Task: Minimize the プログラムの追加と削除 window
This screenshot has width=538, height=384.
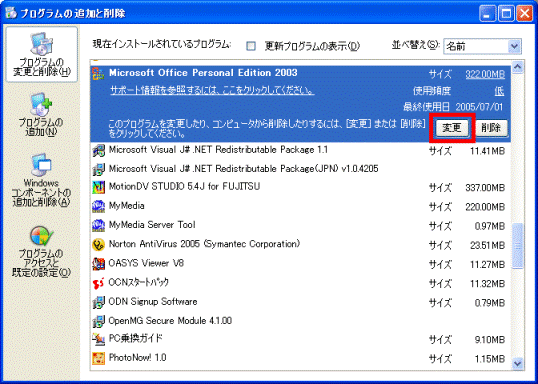Action: pos(487,14)
